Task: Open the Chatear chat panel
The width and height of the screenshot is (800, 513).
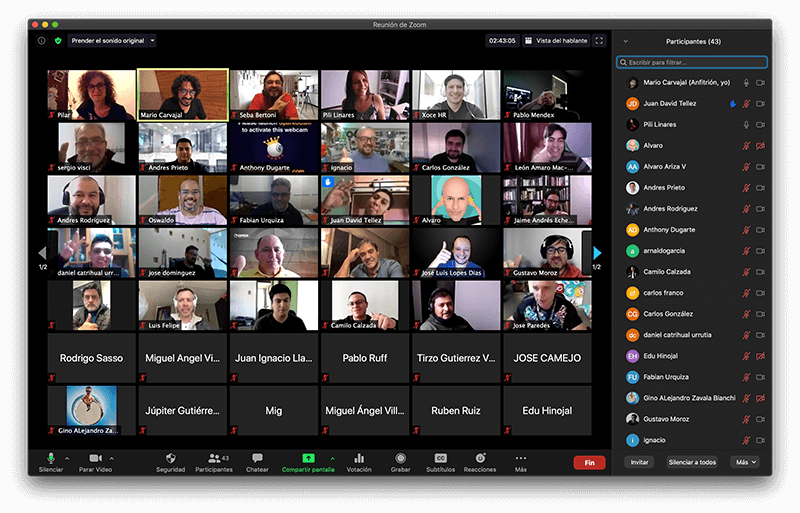Action: pyautogui.click(x=257, y=460)
